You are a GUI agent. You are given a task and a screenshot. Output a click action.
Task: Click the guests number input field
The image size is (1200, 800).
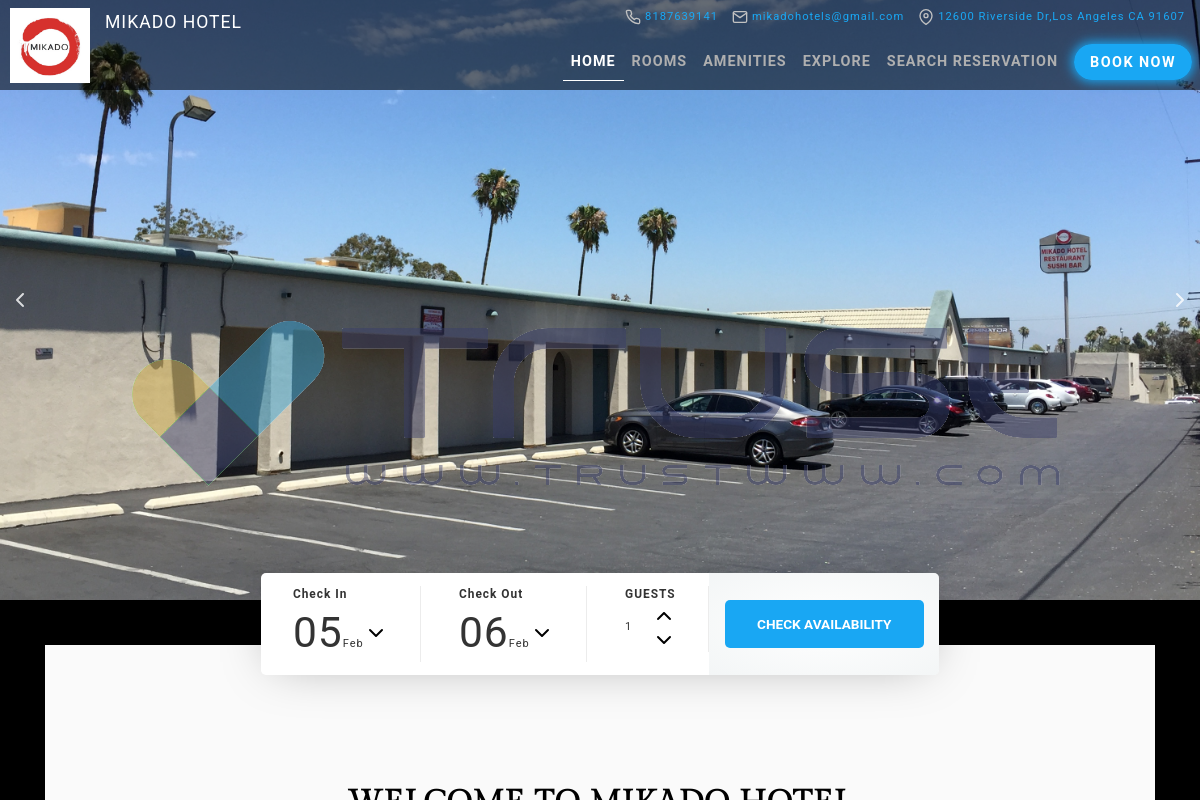(x=634, y=627)
